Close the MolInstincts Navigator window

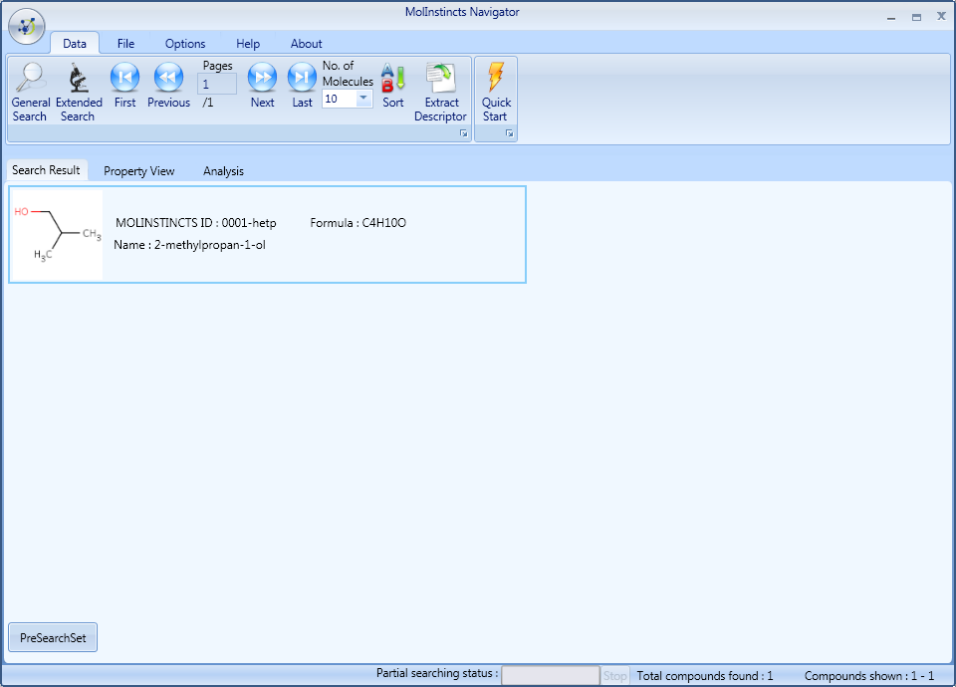point(941,16)
